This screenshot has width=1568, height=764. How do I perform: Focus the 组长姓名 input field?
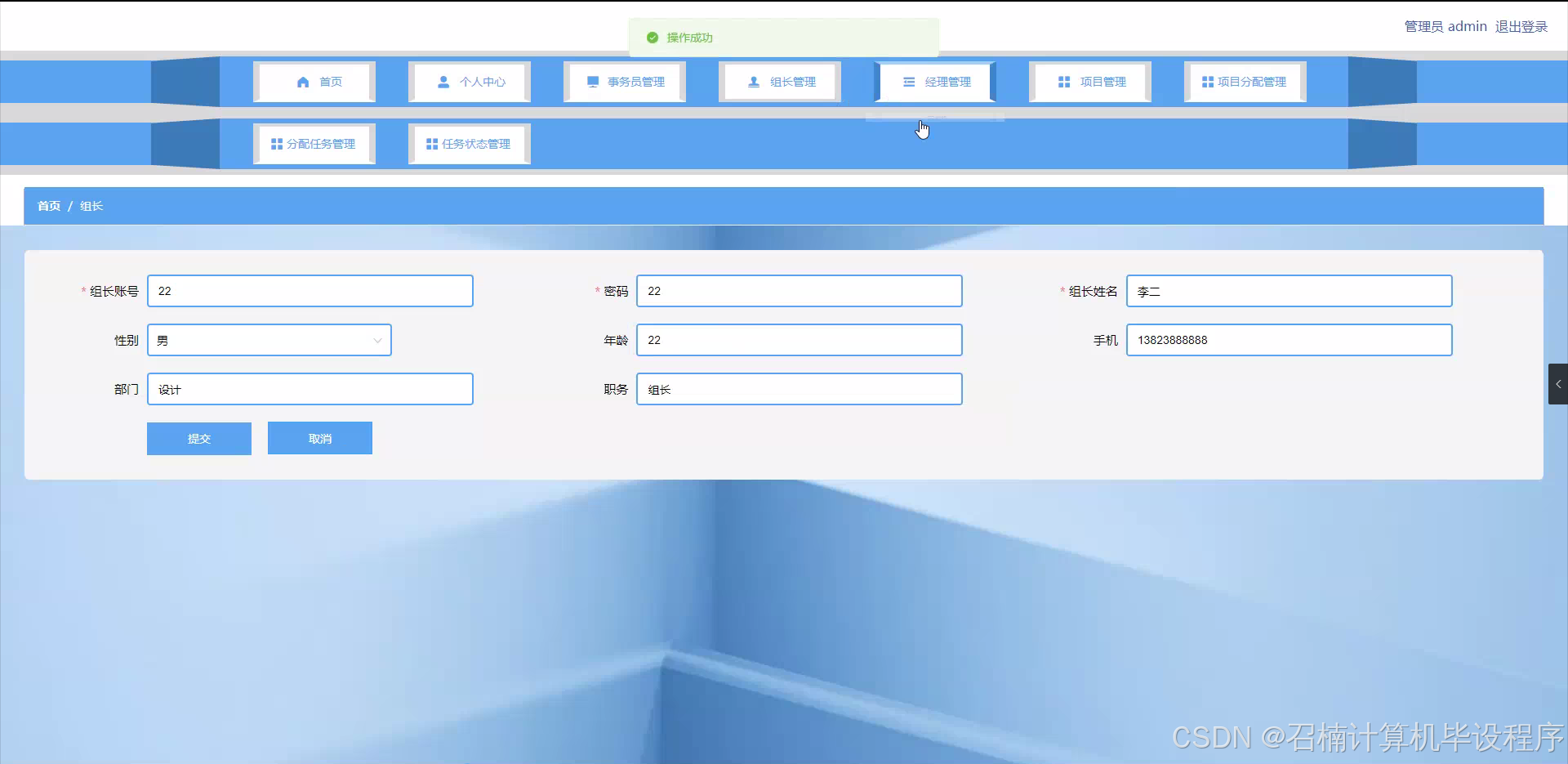click(x=1290, y=291)
